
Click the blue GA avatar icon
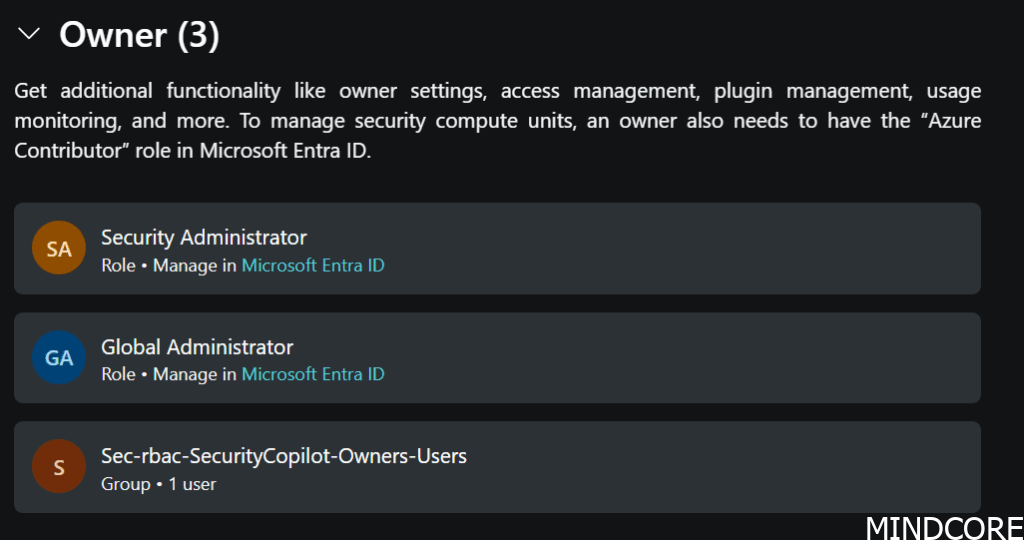59,358
